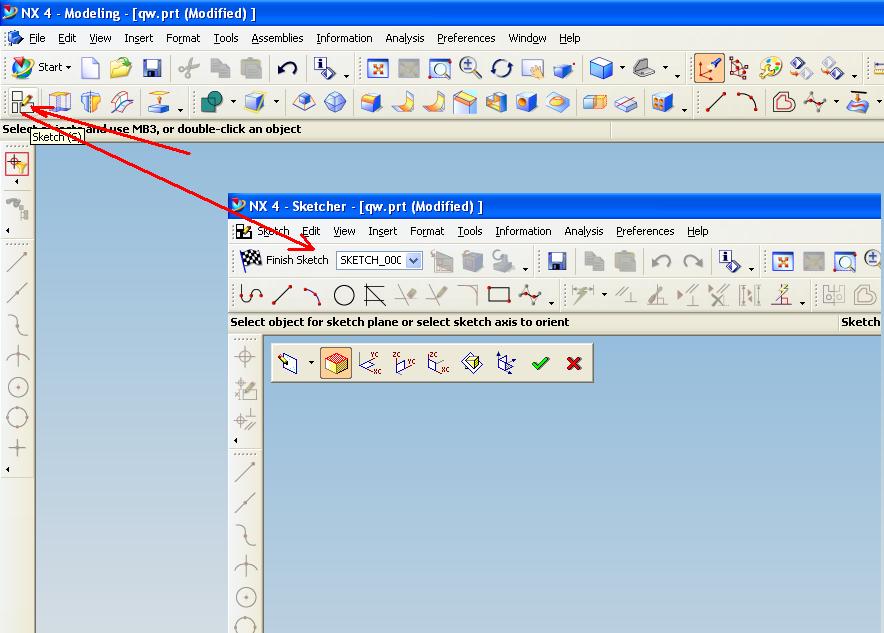Select XC-YC plane in sketch dialog bar

[x=370, y=363]
